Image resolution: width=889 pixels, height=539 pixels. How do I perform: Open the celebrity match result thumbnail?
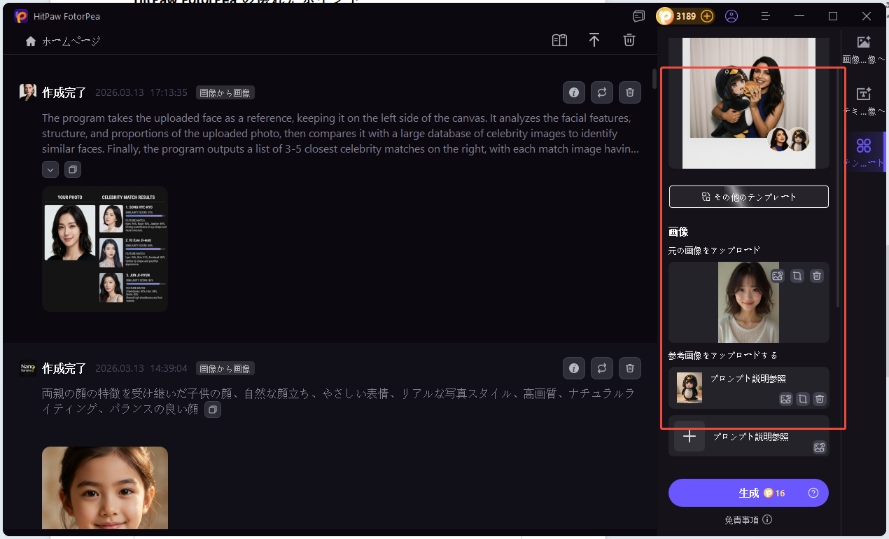105,249
